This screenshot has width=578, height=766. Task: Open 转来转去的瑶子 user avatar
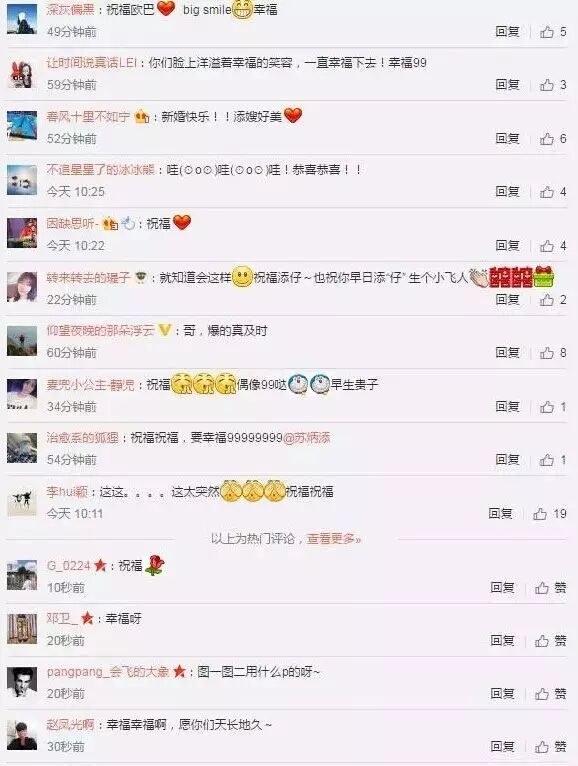tap(22, 287)
